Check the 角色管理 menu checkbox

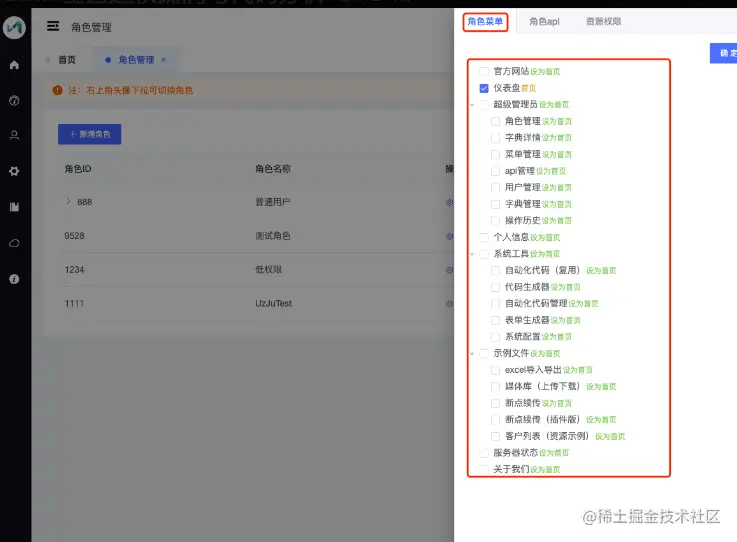[x=495, y=121]
